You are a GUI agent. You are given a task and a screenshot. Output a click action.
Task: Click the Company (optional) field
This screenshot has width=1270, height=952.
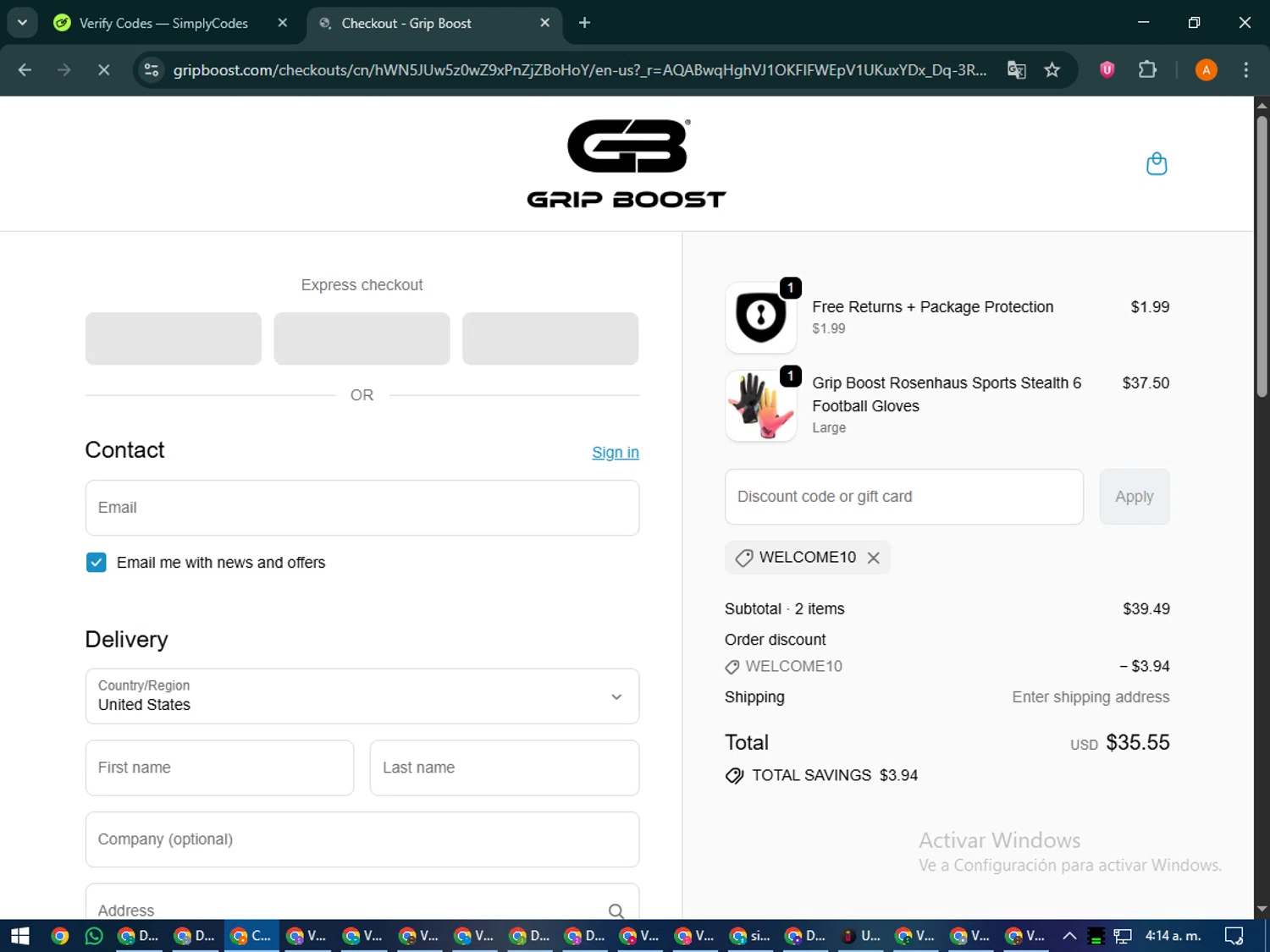tap(362, 839)
